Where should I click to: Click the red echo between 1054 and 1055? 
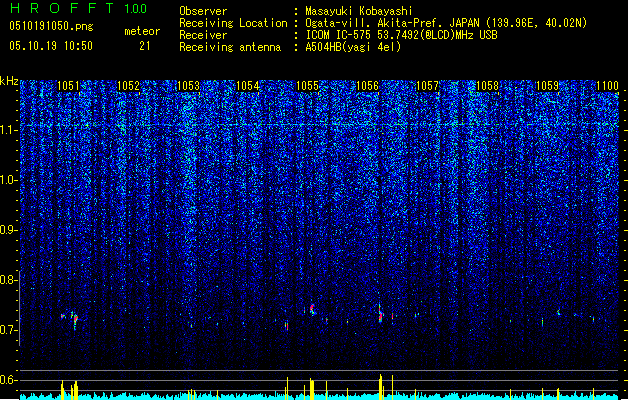(x=286, y=325)
